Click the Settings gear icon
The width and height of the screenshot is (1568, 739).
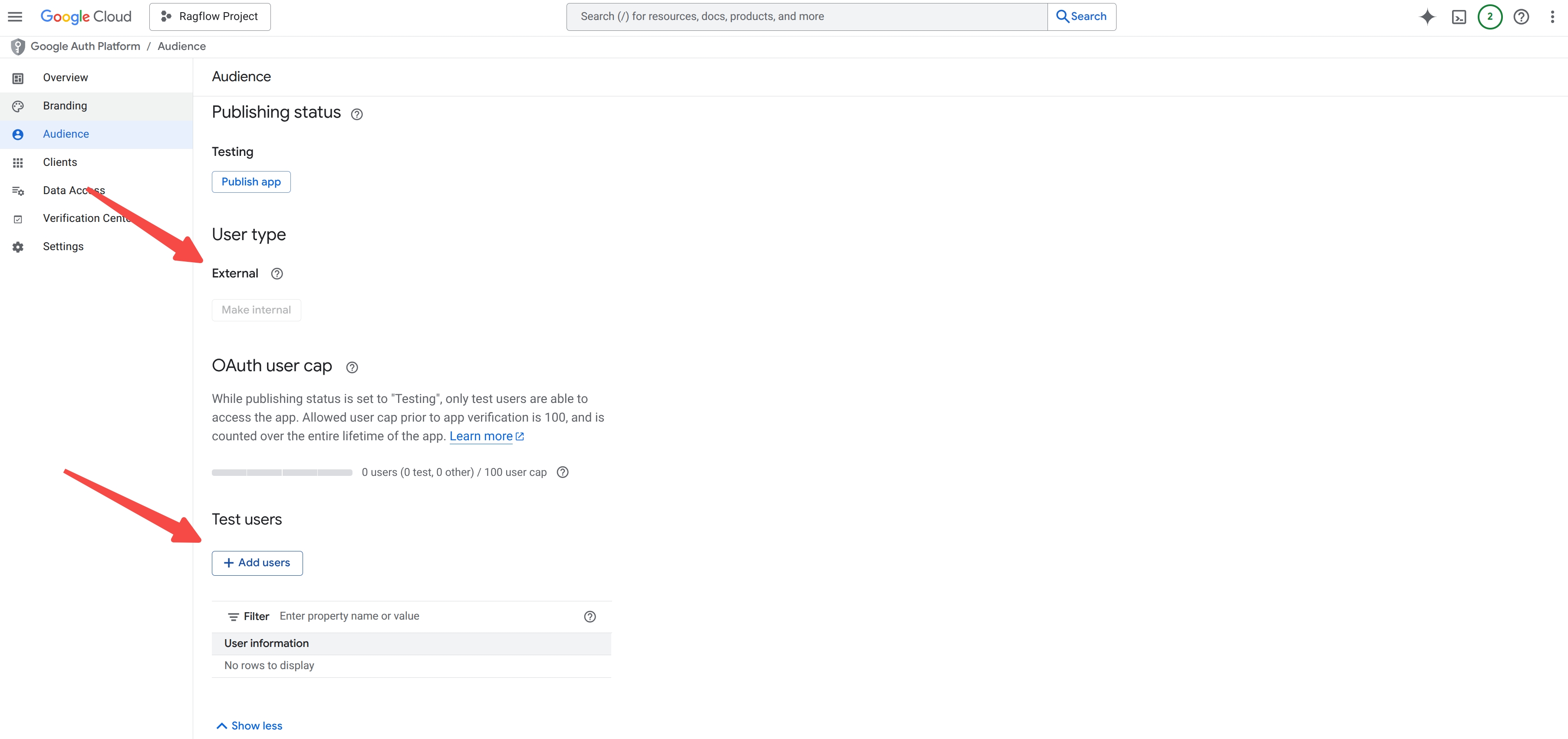pos(18,247)
